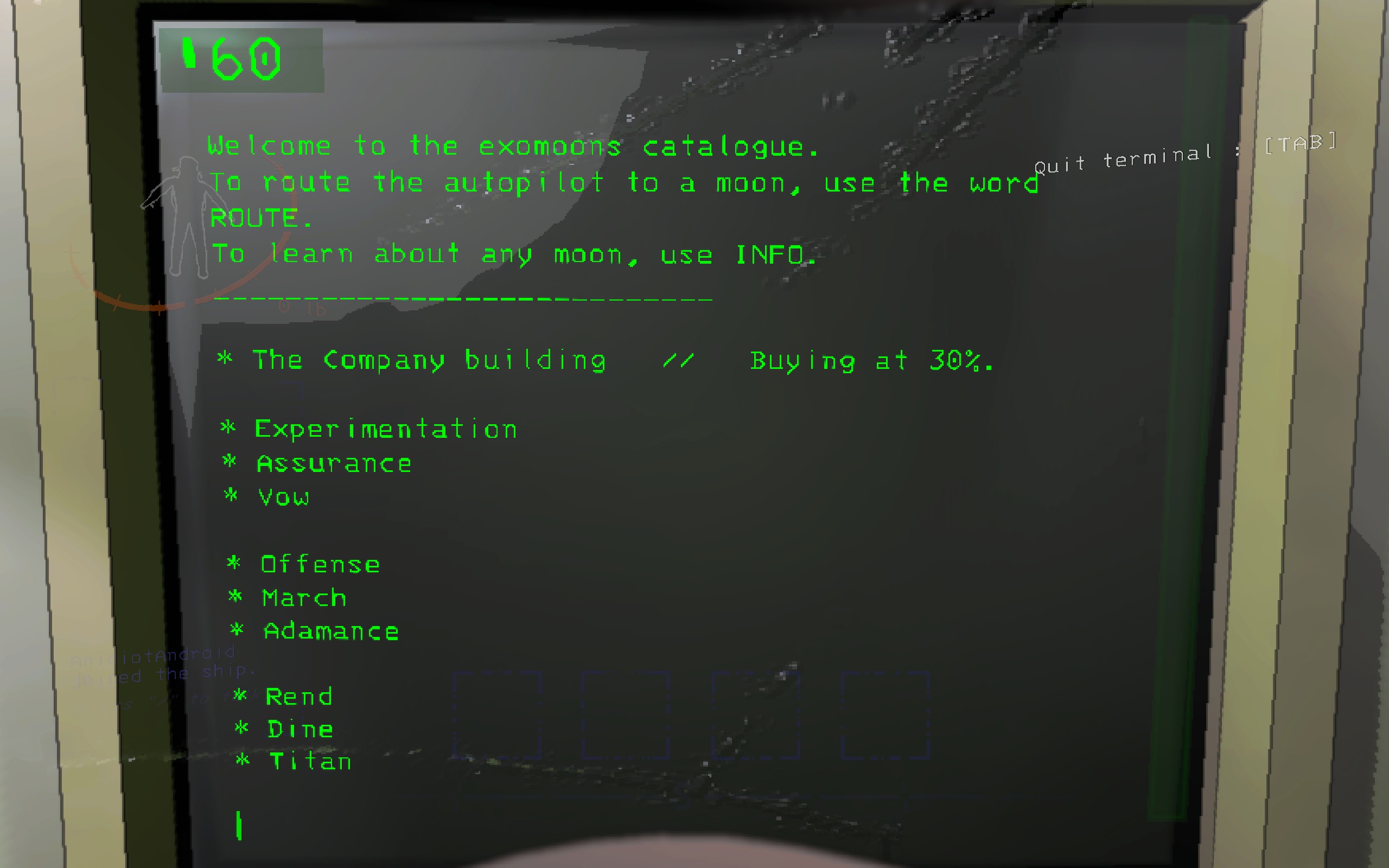Viewport: 1389px width, 868px height.
Task: Select the Rend moon entry
Action: pos(299,697)
